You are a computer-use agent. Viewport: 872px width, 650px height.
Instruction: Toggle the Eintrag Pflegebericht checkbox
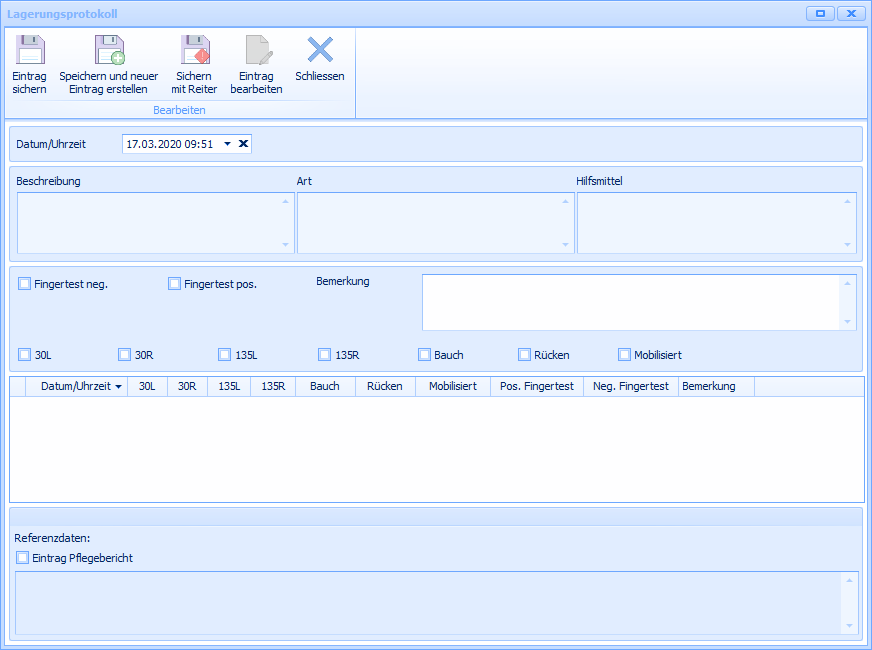click(22, 558)
